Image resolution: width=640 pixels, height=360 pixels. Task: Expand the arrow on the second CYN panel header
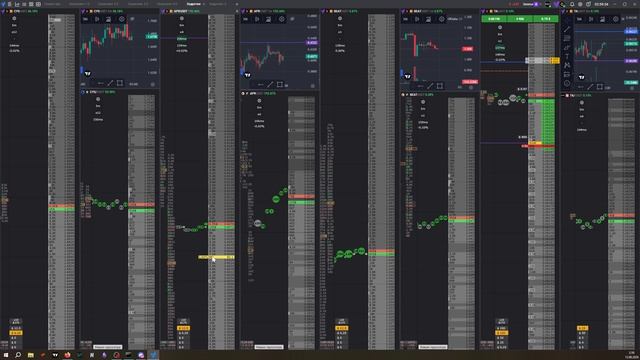[x=87, y=11]
